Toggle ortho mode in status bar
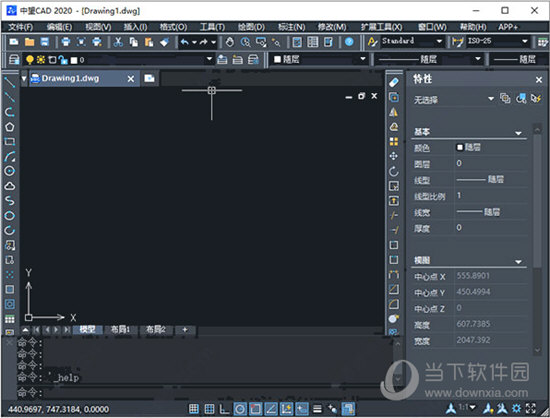The width and height of the screenshot is (550, 418). [x=224, y=409]
